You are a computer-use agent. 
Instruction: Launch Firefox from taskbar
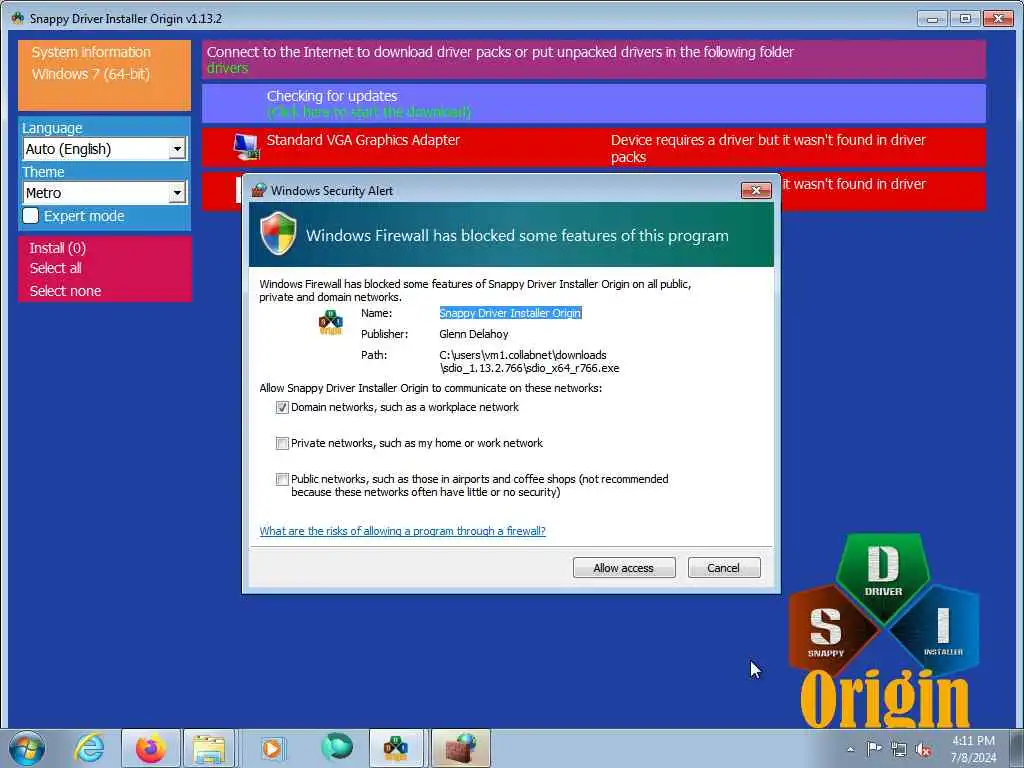click(x=151, y=748)
